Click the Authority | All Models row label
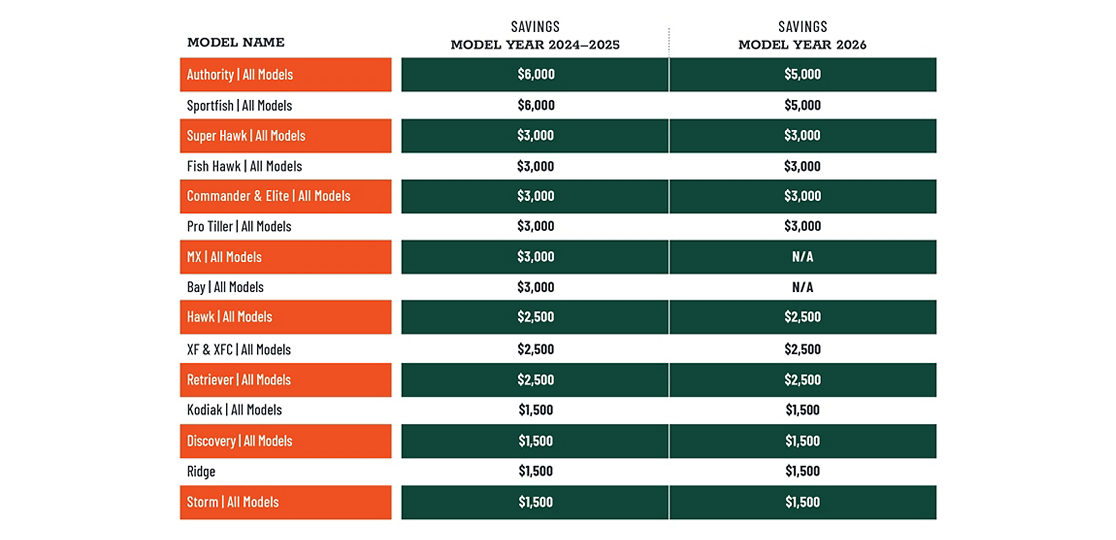The width and height of the screenshot is (1116, 540). (x=240, y=75)
